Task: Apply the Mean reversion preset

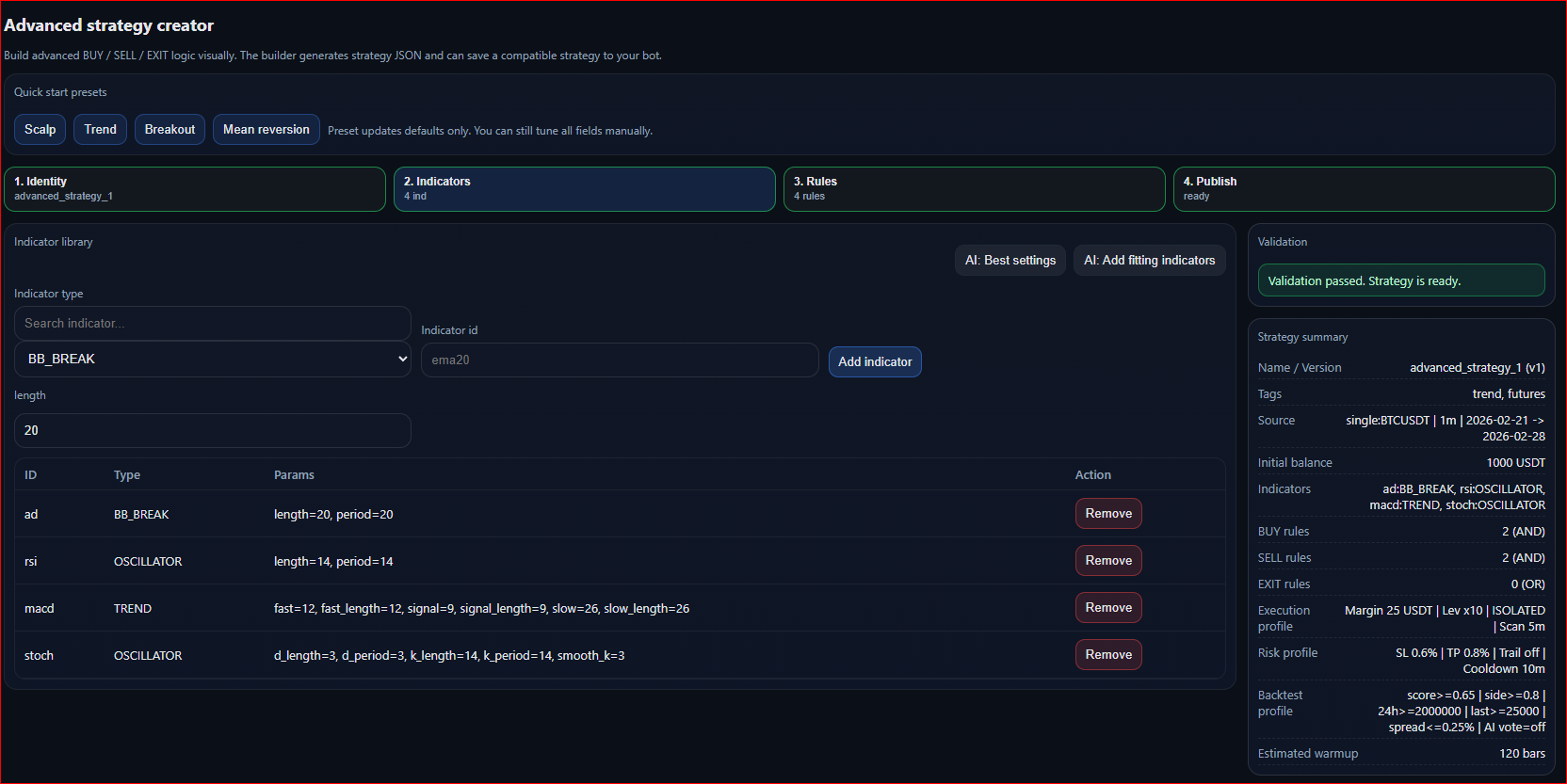Action: (x=266, y=130)
